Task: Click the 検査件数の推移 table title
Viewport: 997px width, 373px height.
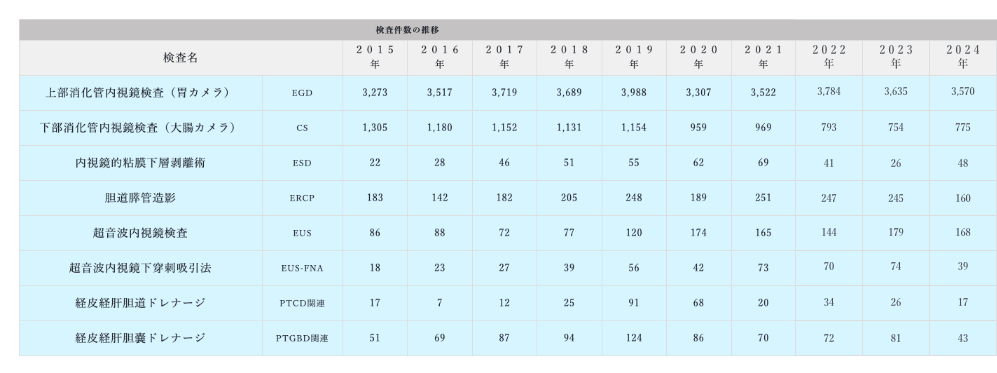Action: tap(407, 30)
